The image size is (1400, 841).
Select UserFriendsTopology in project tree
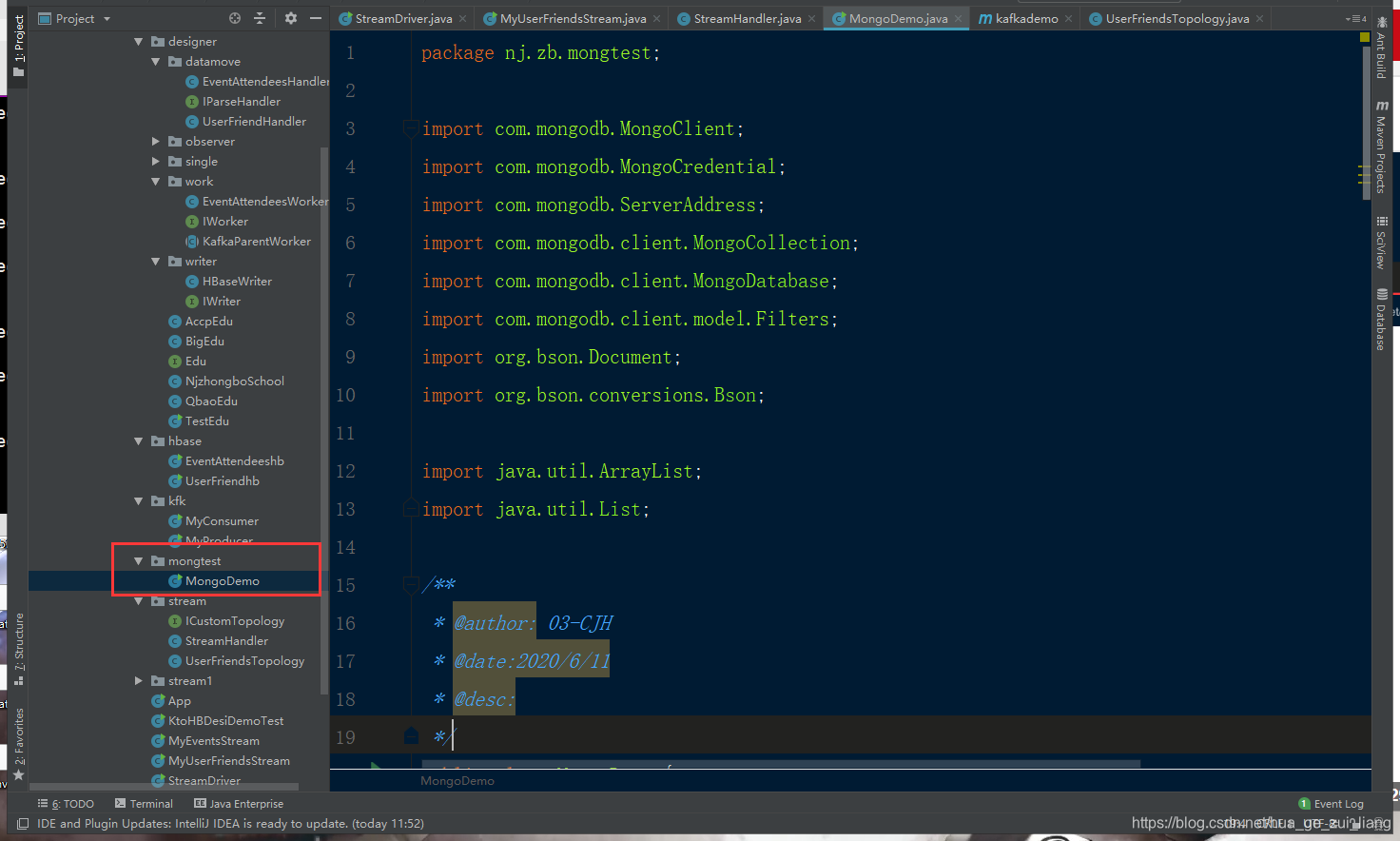pyautogui.click(x=237, y=661)
